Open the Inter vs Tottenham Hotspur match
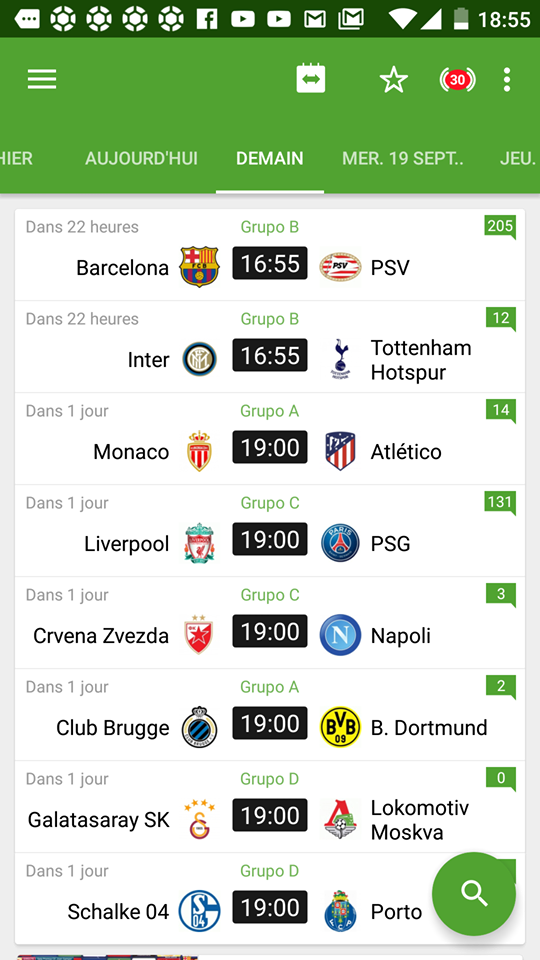The height and width of the screenshot is (960, 540). 270,347
